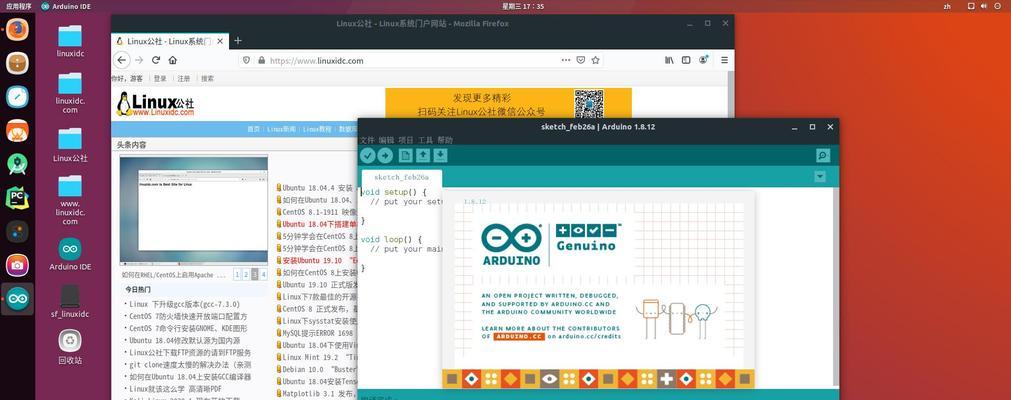1011x400 pixels.
Task: Click the Firefox Account icon
Action: coord(703,60)
